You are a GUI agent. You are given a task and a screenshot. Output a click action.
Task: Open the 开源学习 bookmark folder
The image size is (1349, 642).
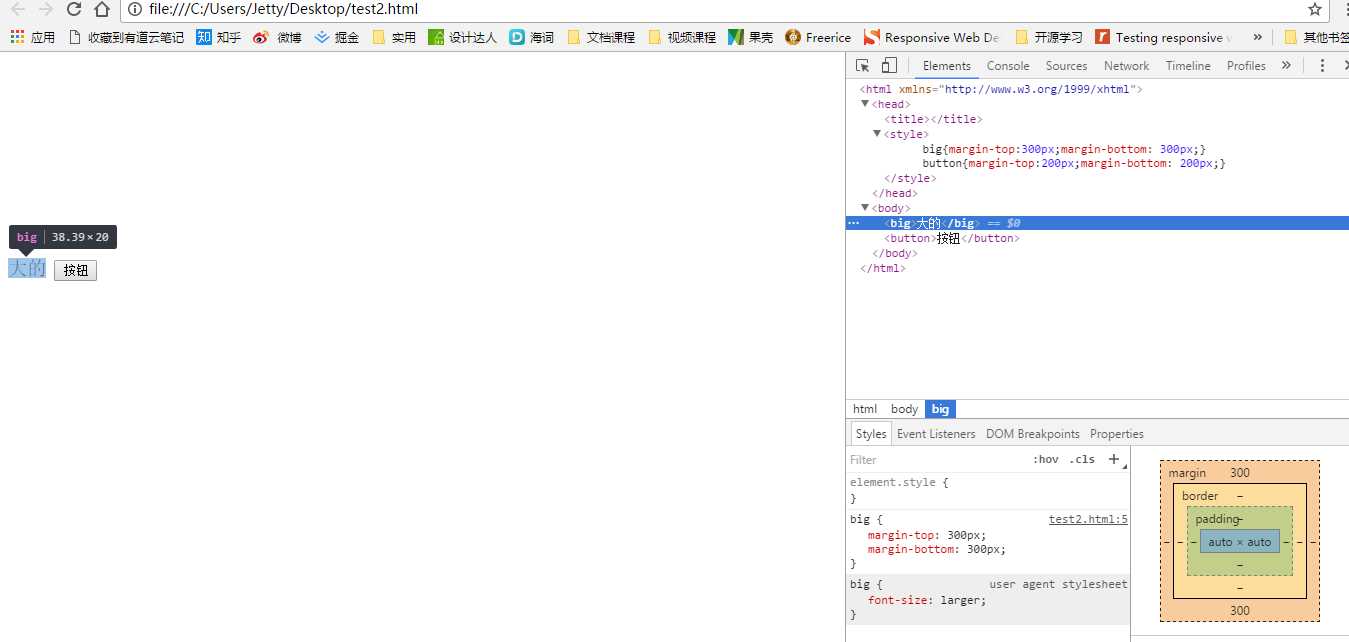pyautogui.click(x=1048, y=37)
